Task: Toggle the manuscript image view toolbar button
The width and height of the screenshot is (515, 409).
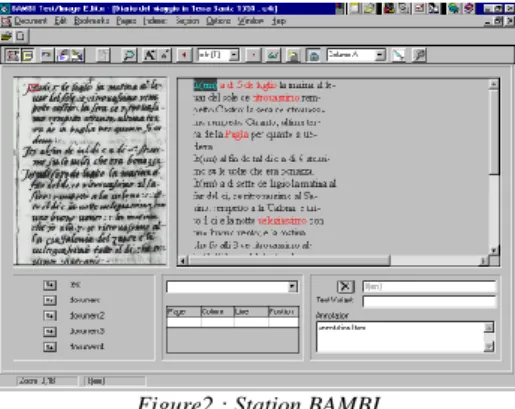Action: click(x=13, y=55)
